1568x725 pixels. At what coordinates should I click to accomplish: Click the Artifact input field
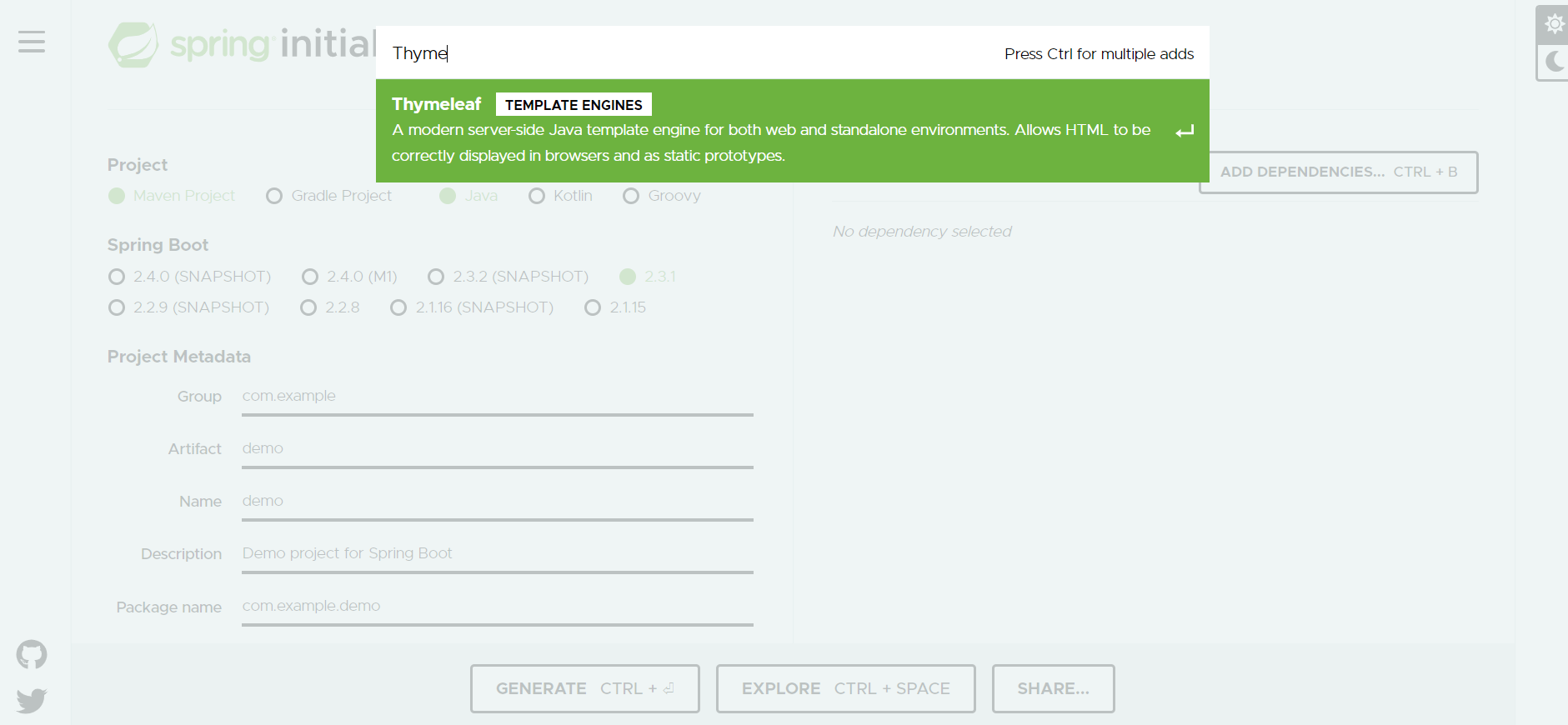(x=498, y=449)
